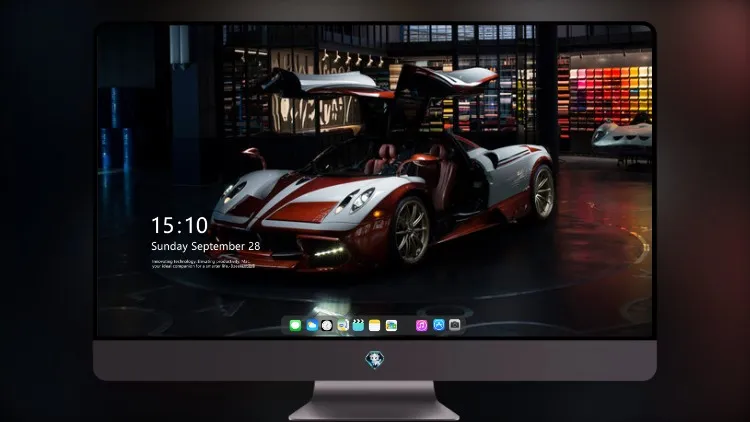Viewport: 750px width, 422px height.
Task: Click the 15:10 clock widget
Action: click(x=179, y=225)
